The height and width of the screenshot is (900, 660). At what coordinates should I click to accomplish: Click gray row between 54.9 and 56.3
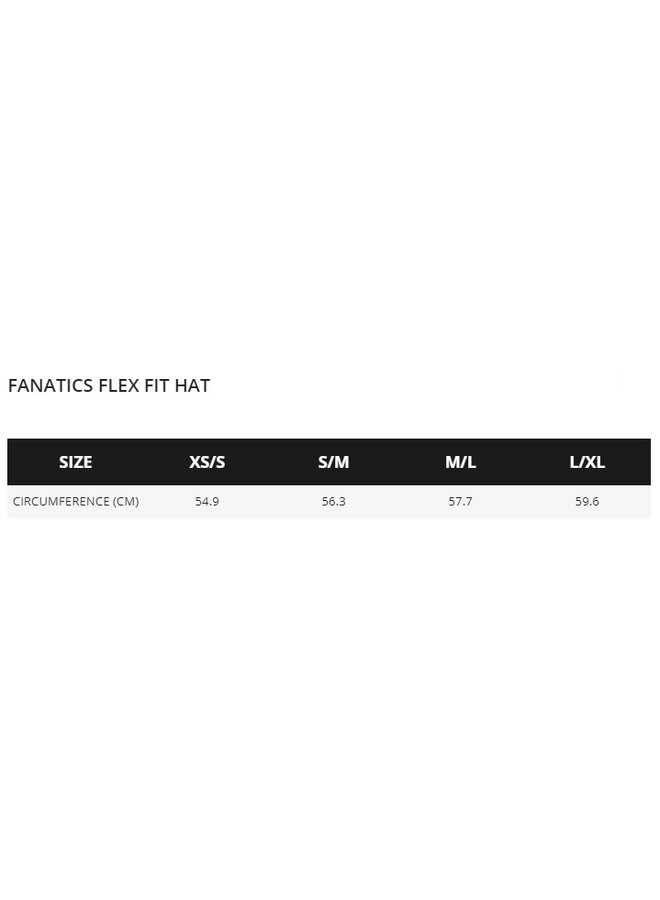(x=270, y=502)
